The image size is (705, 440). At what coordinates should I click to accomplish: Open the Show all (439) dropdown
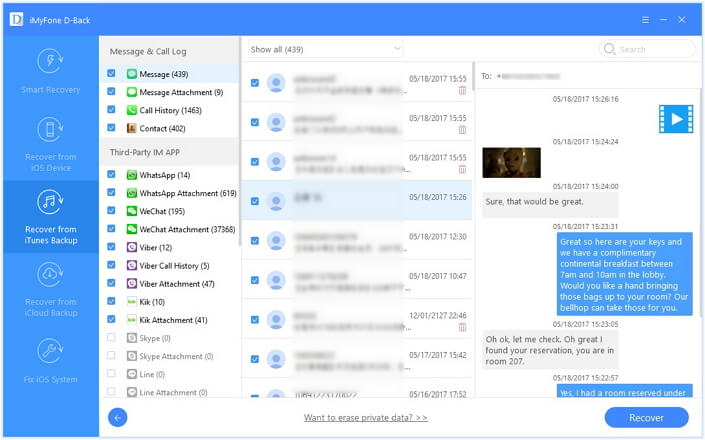click(325, 49)
